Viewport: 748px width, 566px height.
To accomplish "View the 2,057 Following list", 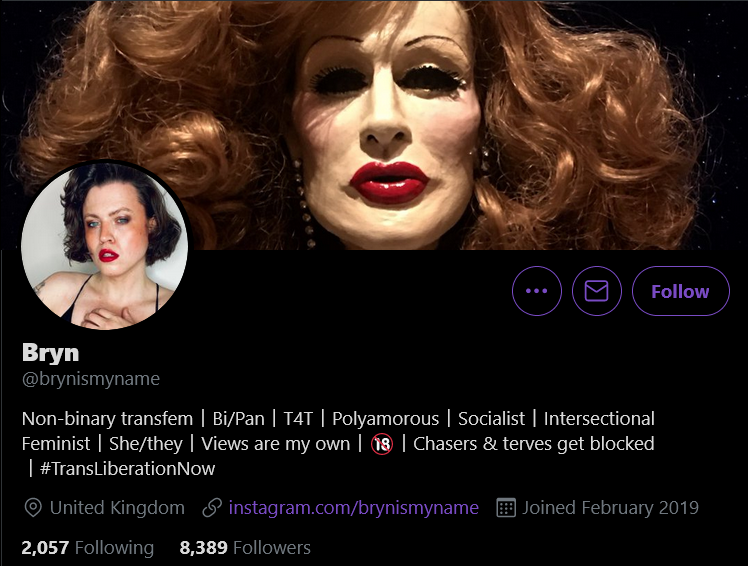I will click(x=88, y=547).
